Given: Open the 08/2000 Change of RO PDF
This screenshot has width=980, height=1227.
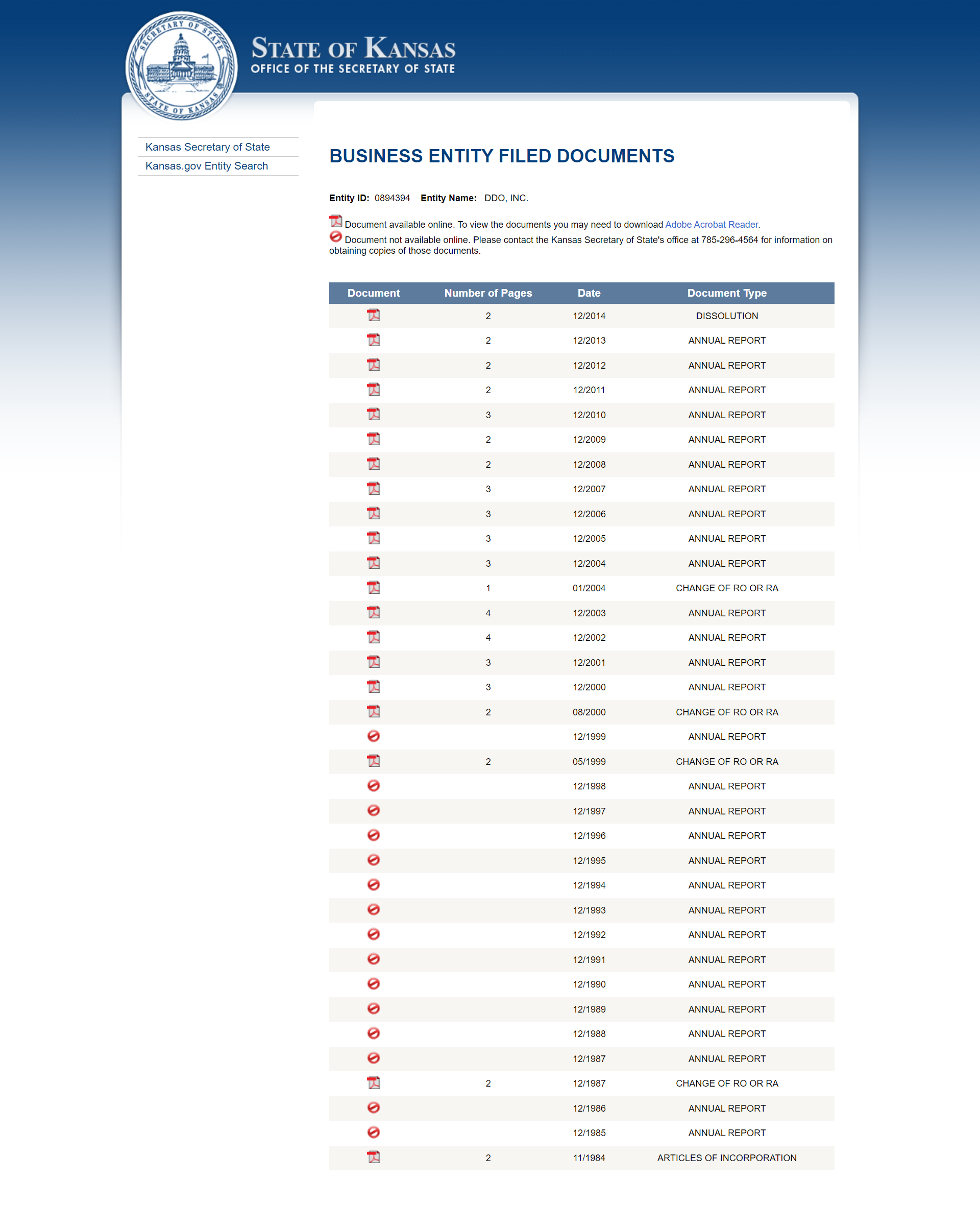Looking at the screenshot, I should (373, 711).
